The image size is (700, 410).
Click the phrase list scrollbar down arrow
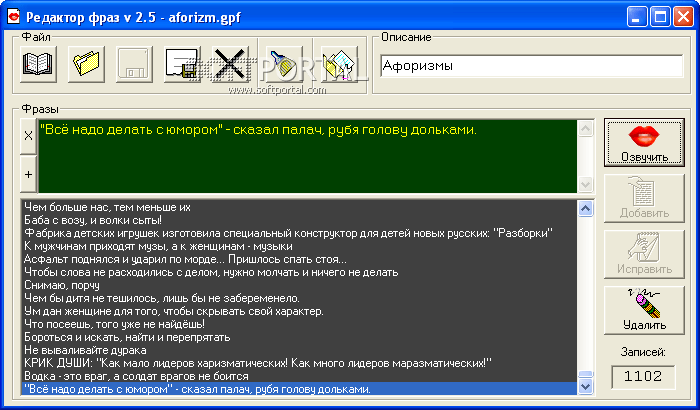coord(586,386)
